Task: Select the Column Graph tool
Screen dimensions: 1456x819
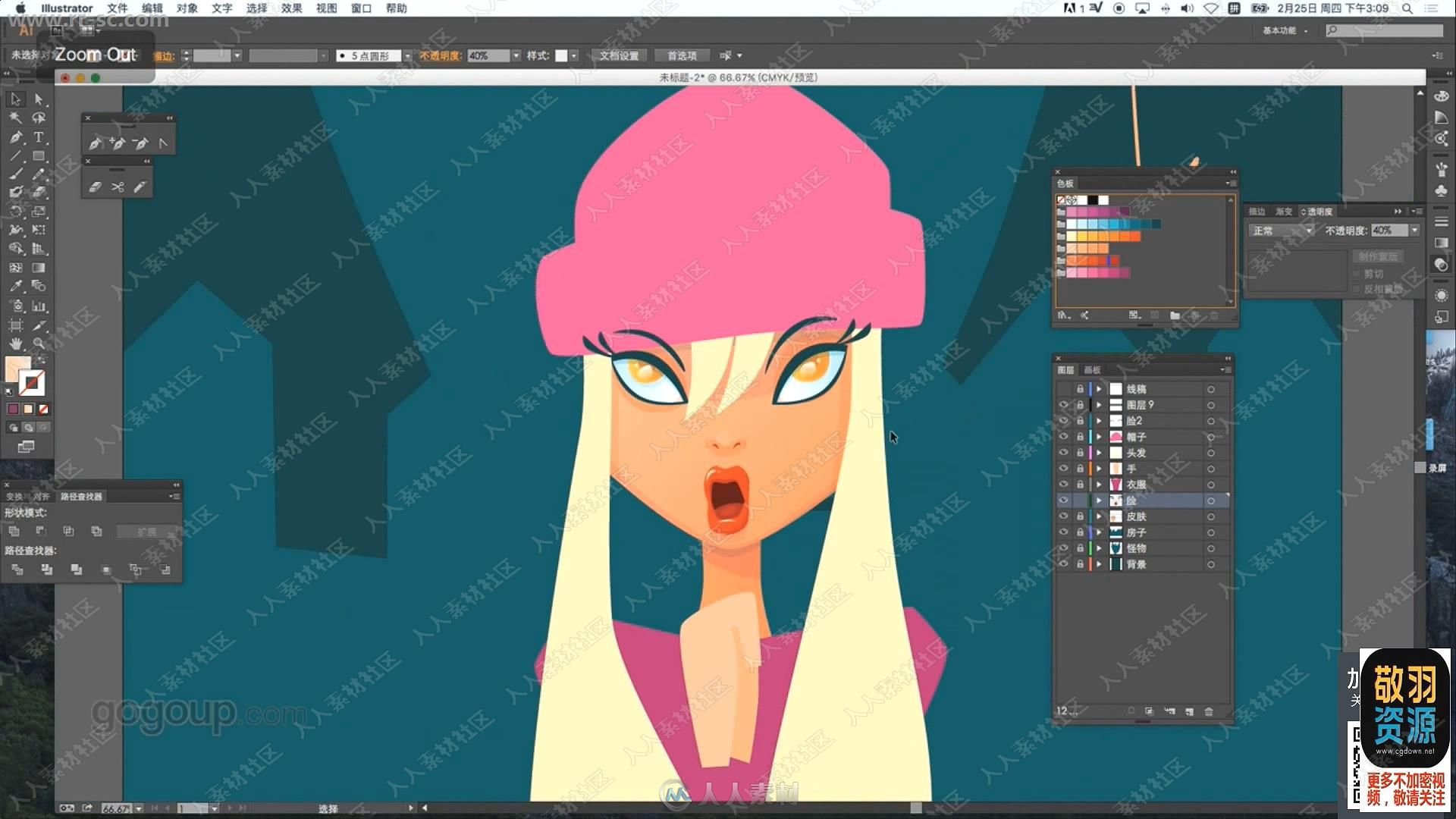Action: (x=39, y=306)
